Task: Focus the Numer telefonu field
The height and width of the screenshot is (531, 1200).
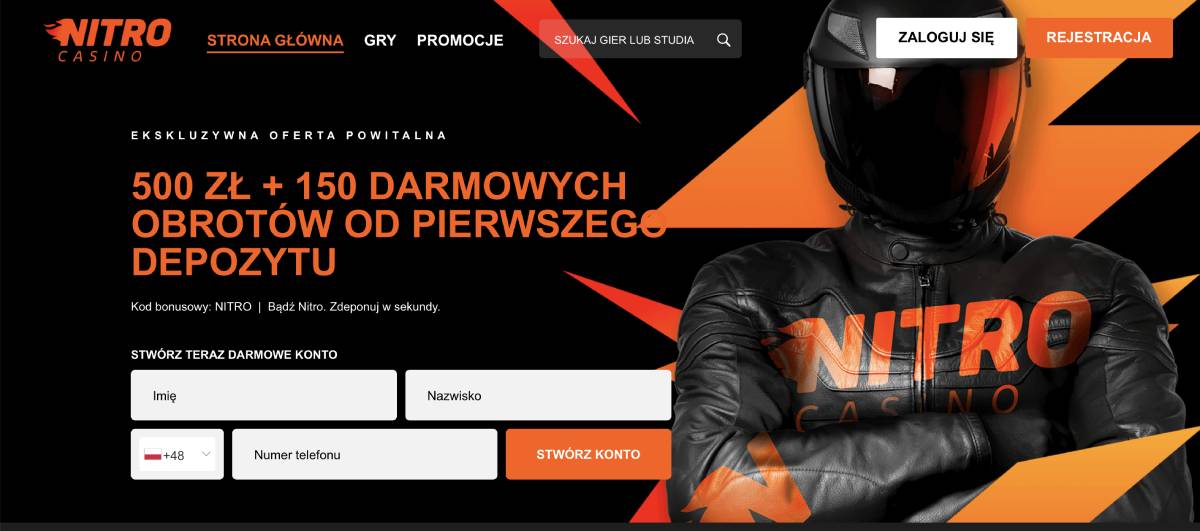Action: pyautogui.click(x=365, y=454)
